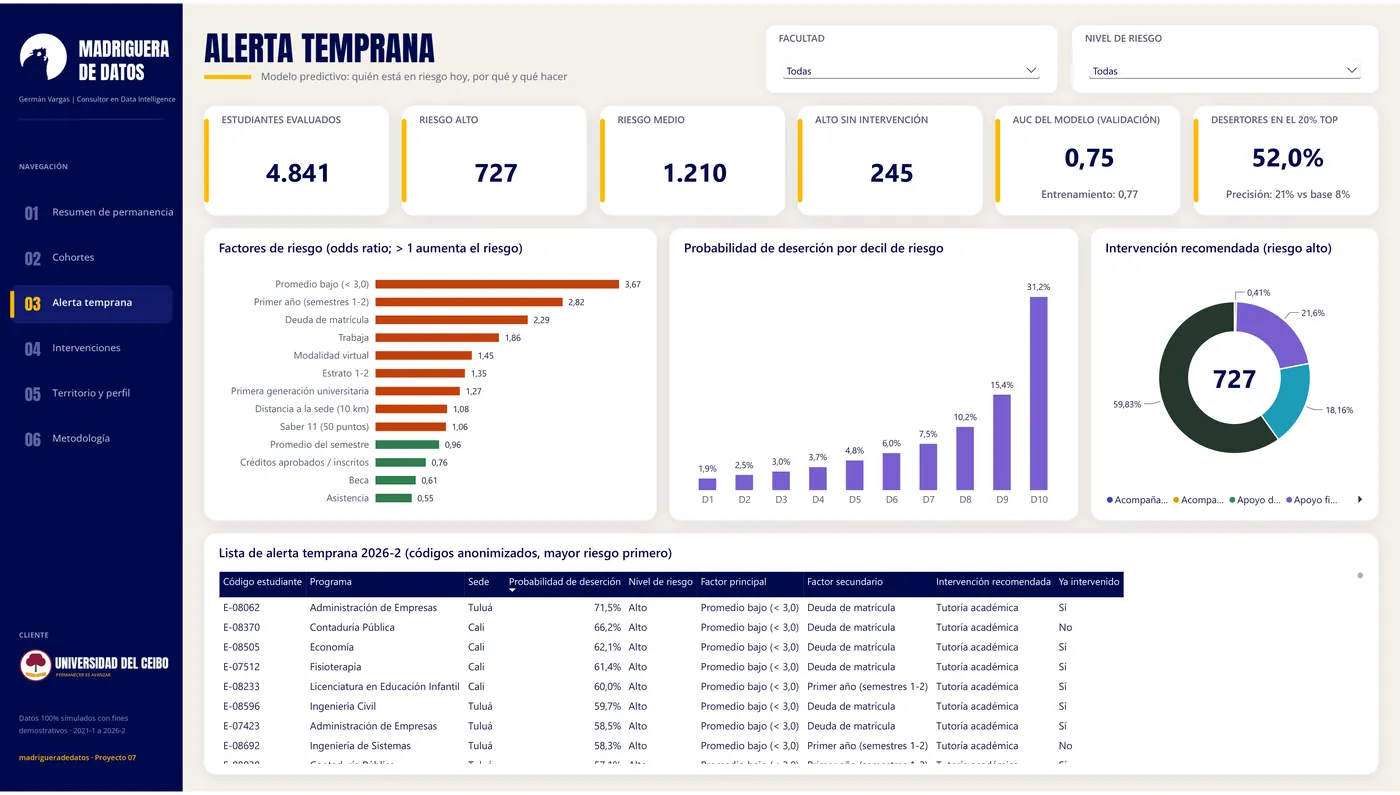Click the Universidad del Ceibo tree emblem
Viewport: 1400px width, 795px height.
click(35, 665)
